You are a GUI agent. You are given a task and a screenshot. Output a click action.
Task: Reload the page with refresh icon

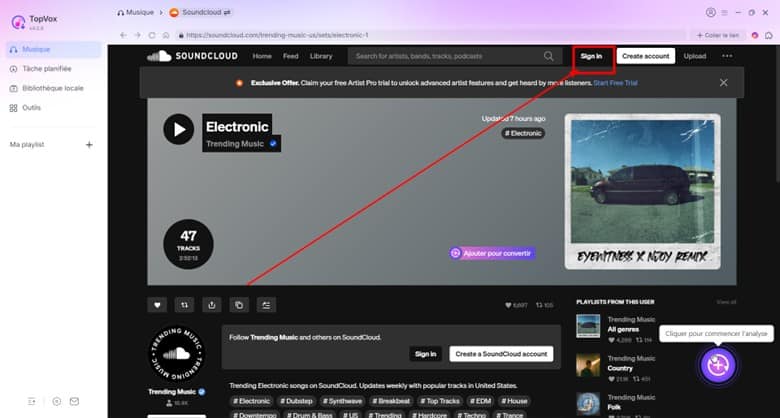152,35
